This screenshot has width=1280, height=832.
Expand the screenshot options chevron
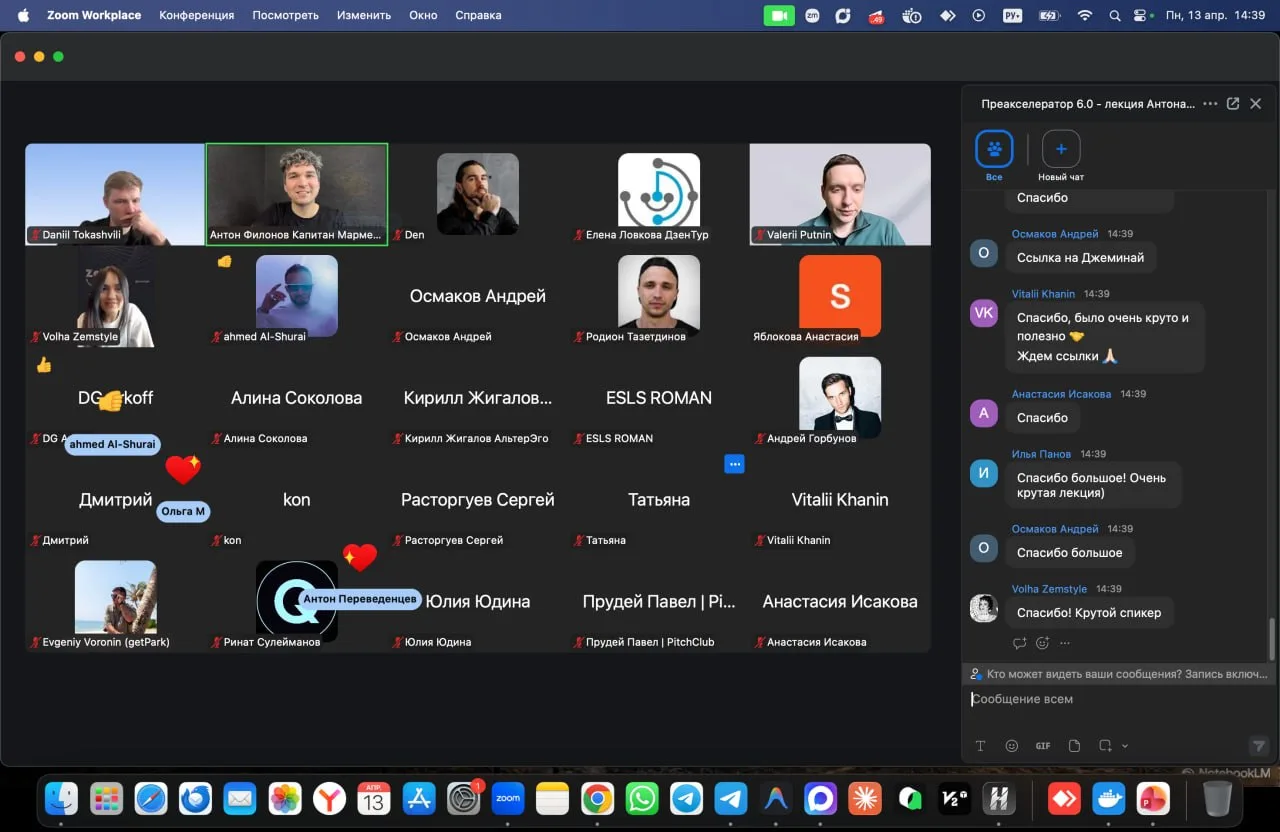click(x=1125, y=746)
